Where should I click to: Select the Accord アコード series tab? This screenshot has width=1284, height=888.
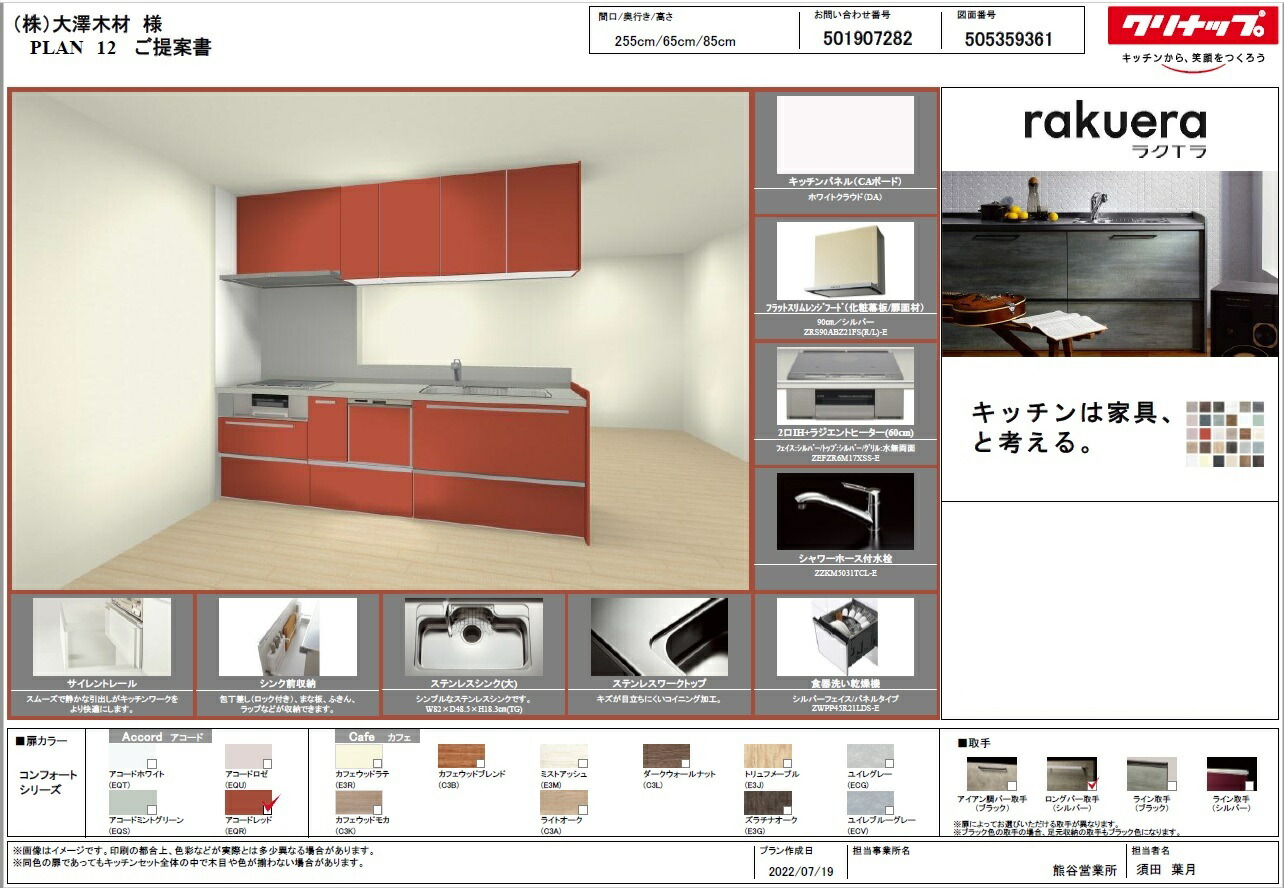tap(160, 737)
